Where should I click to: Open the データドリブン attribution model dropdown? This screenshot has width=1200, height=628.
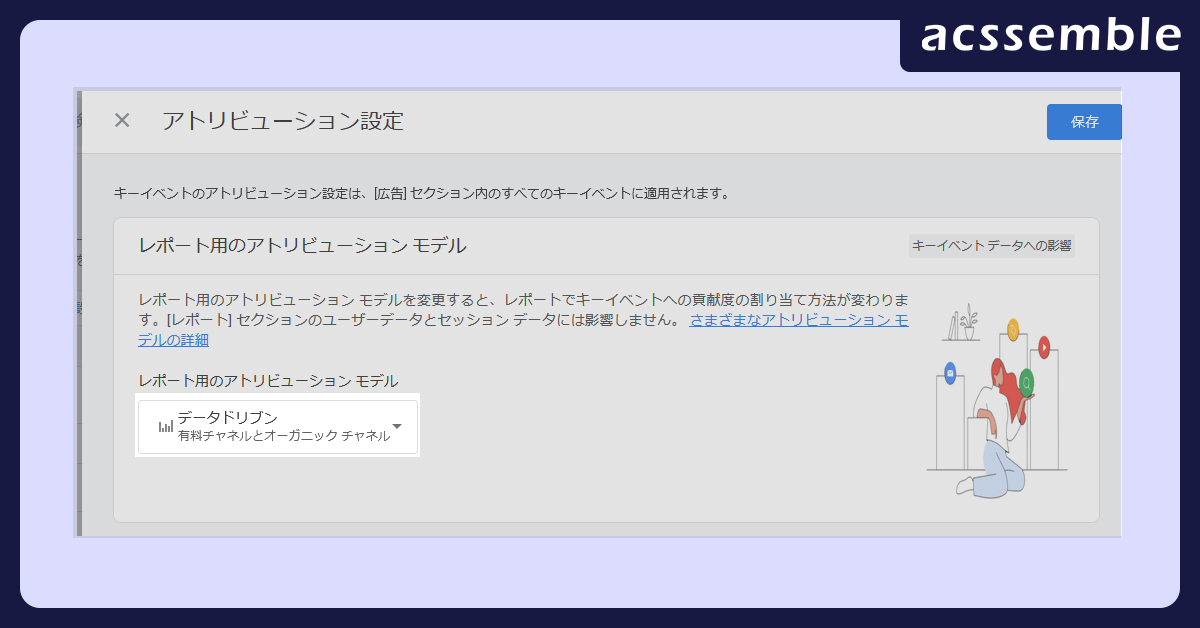tap(278, 427)
